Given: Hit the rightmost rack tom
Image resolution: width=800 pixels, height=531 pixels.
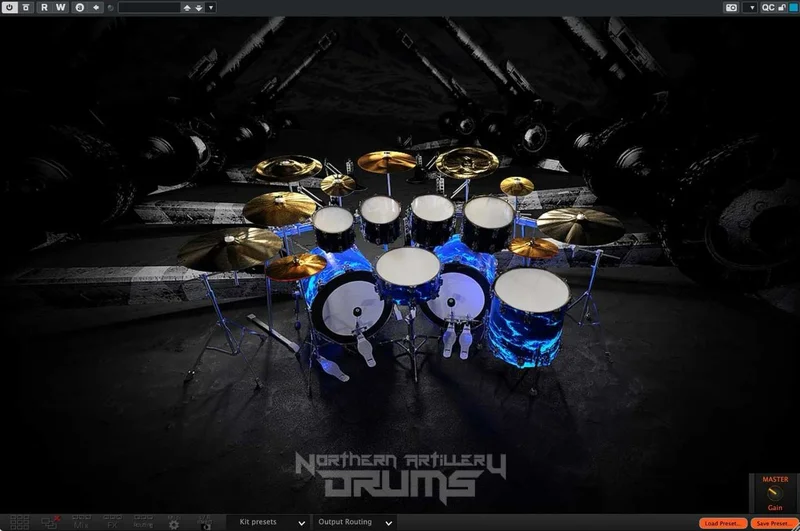Looking at the screenshot, I should [x=489, y=212].
